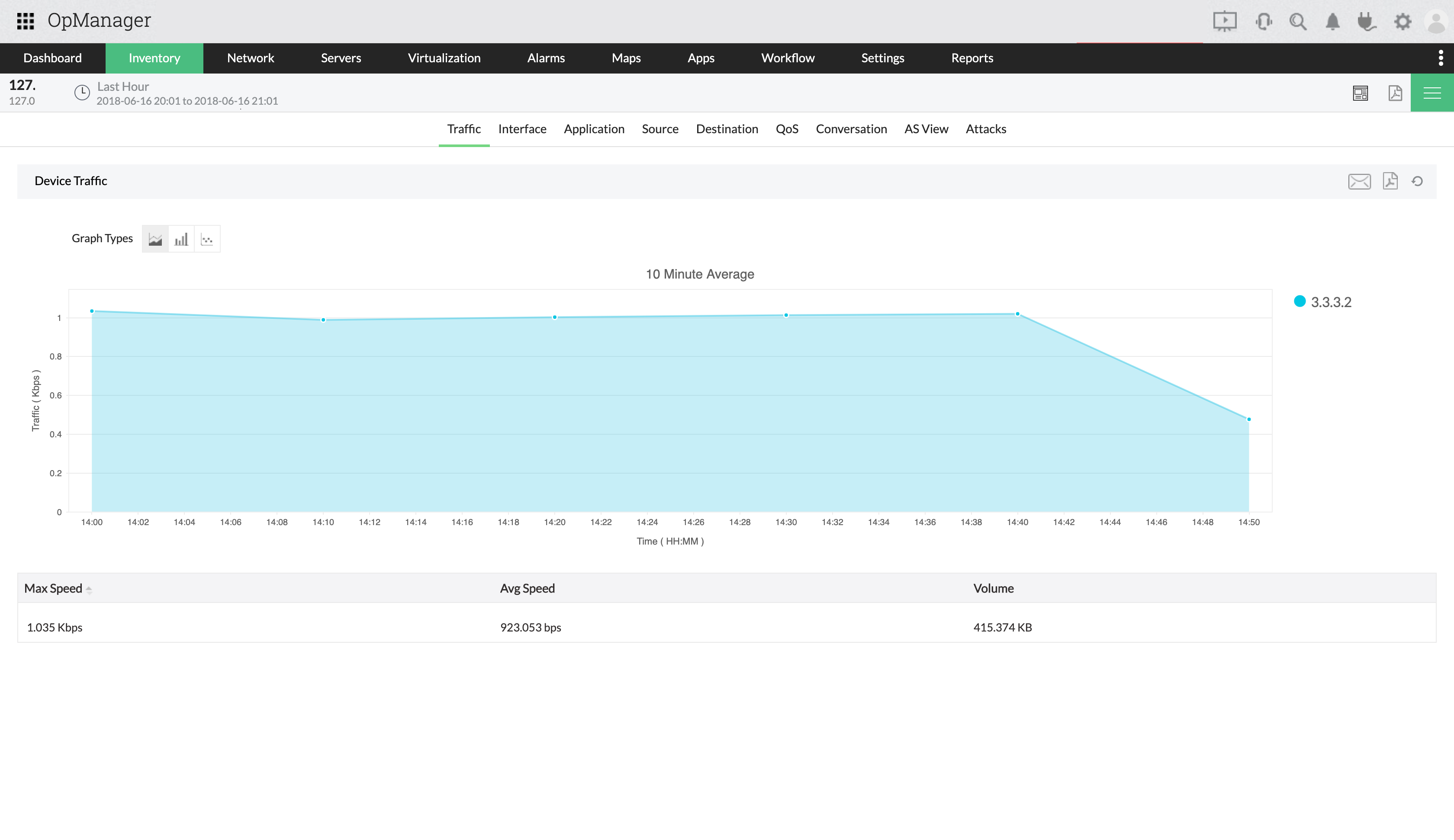Open the Last Hour time period selector
Image resolution: width=1454 pixels, height=840 pixels.
(x=123, y=87)
